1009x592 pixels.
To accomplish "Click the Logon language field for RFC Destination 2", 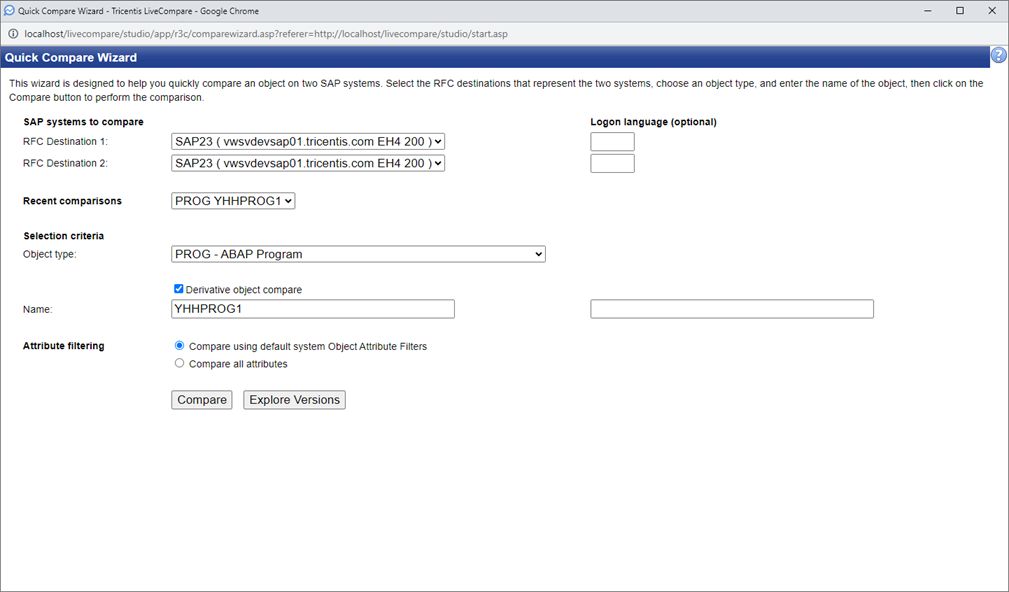I will point(612,163).
